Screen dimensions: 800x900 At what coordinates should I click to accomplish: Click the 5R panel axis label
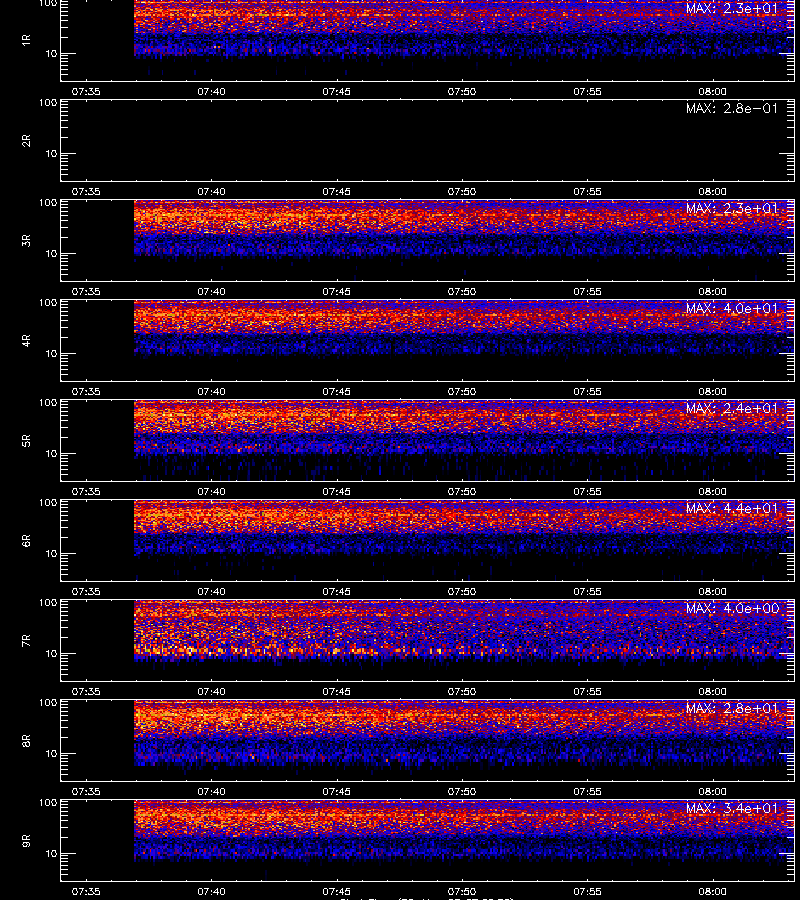(26, 440)
